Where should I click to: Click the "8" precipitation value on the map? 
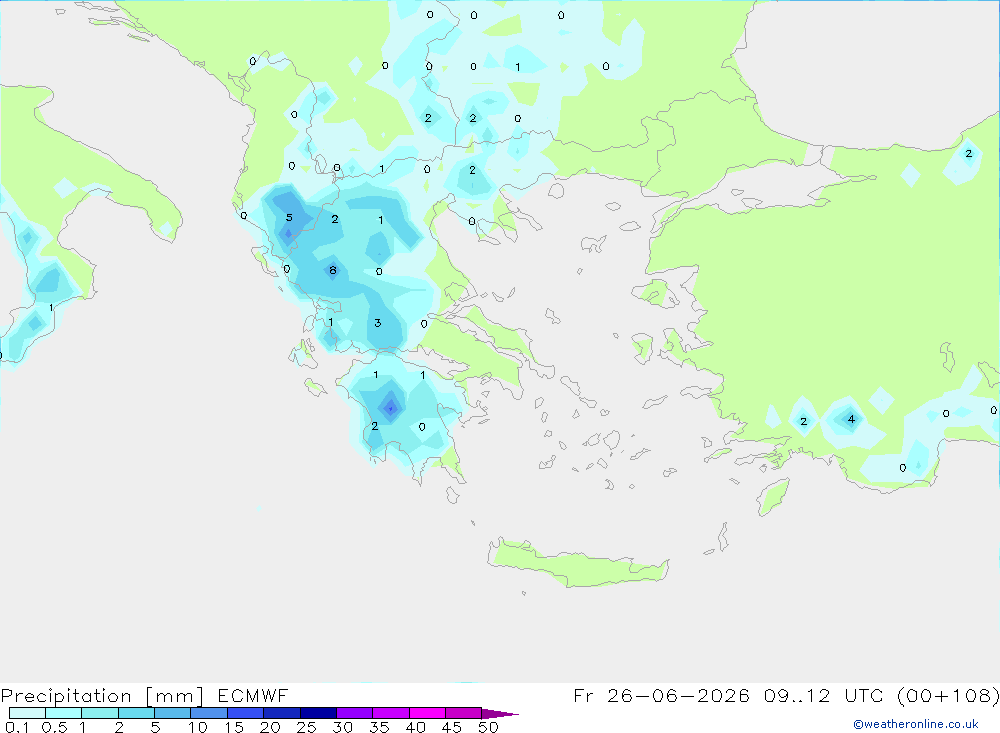click(332, 270)
